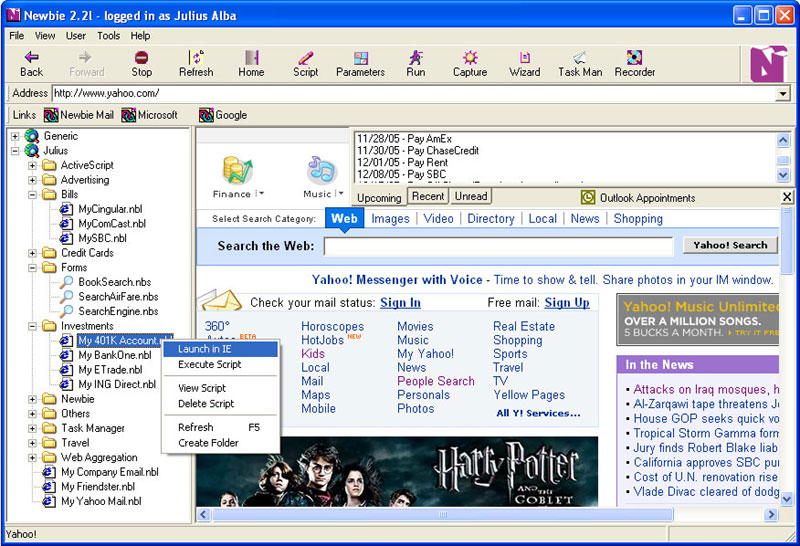The height and width of the screenshot is (546, 800).
Task: Click the Outlook Appointments clock icon
Action: pos(588,197)
